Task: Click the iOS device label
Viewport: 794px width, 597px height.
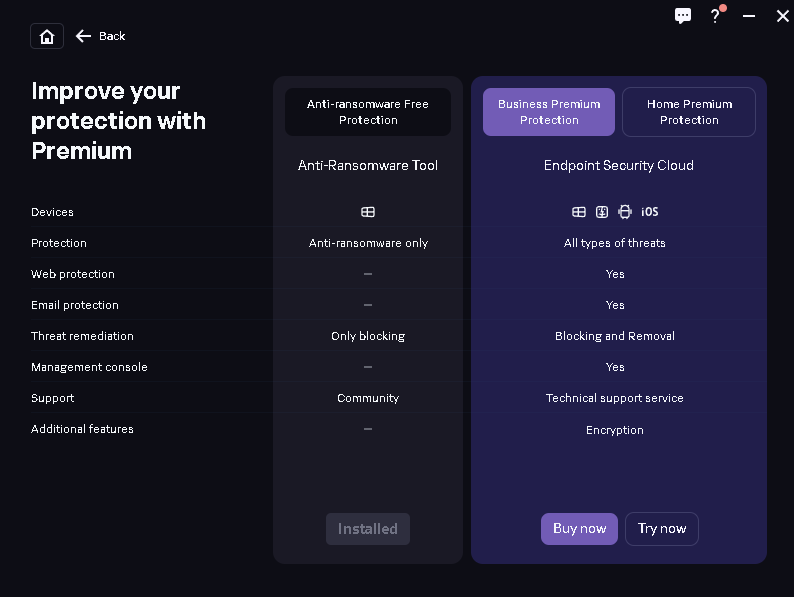Action: pos(650,212)
